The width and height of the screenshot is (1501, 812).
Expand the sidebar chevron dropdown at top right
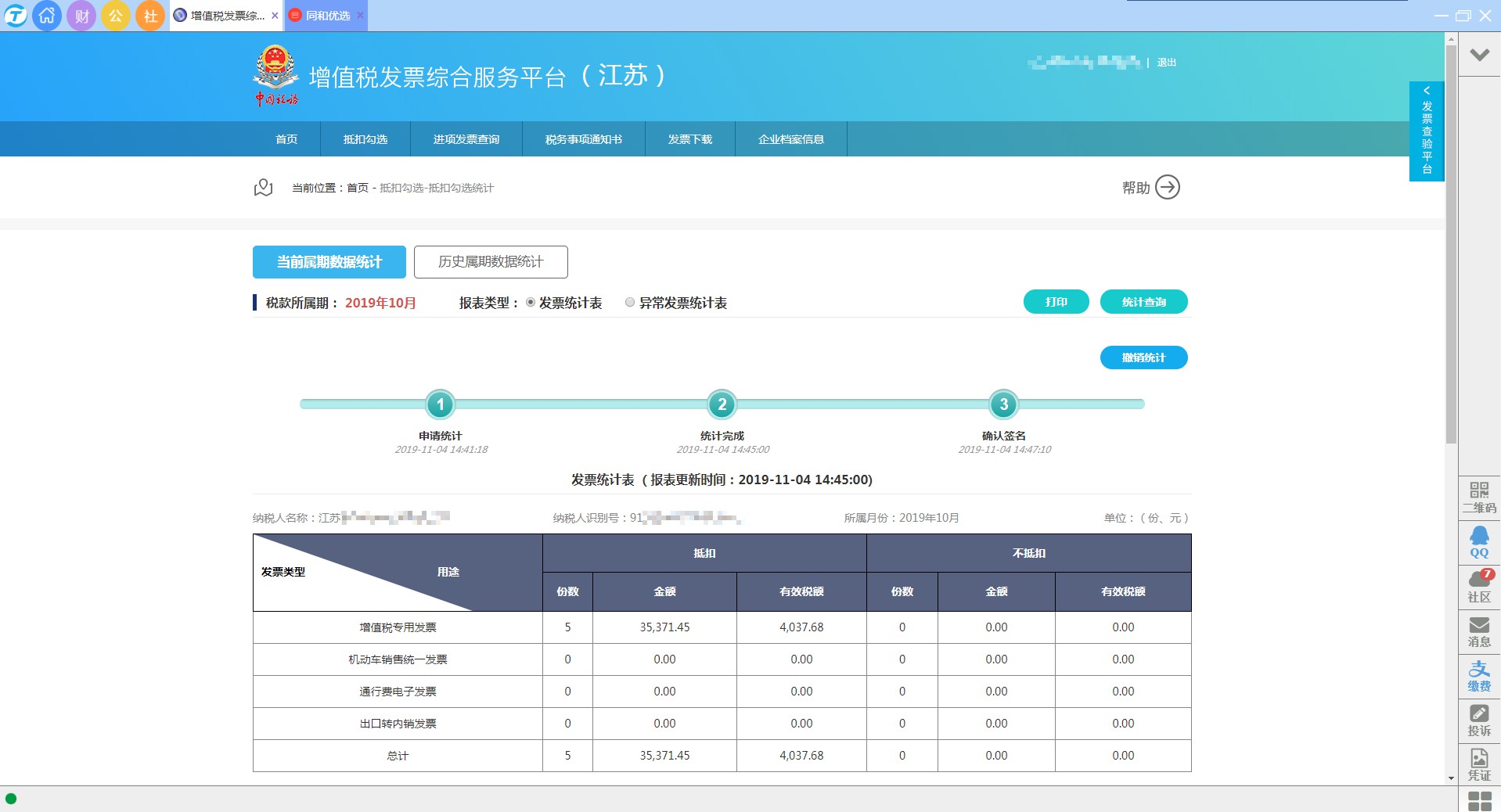1479,55
